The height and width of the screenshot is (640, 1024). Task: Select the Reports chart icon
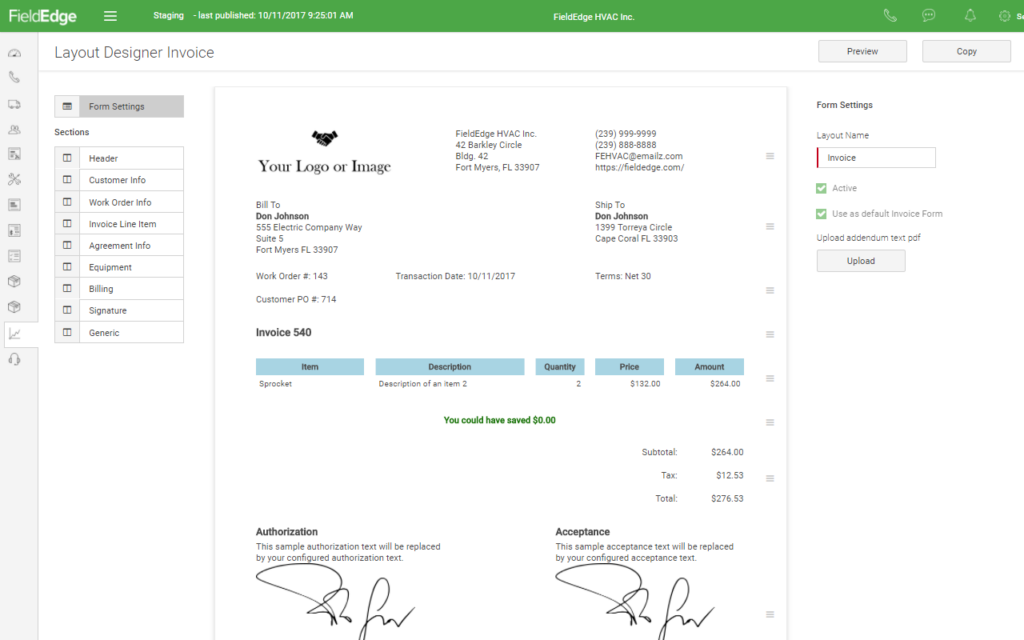(x=14, y=333)
